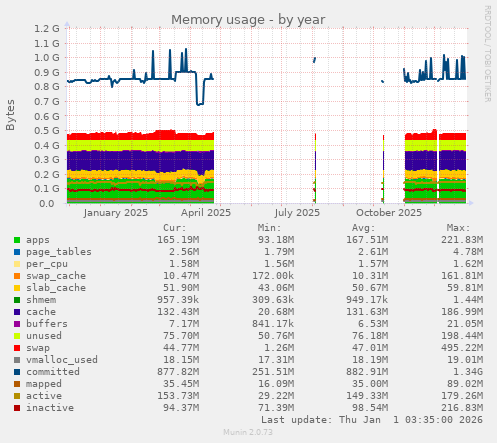Click the 'slab_cache' legend label
The width and height of the screenshot is (497, 443).
click(x=56, y=288)
